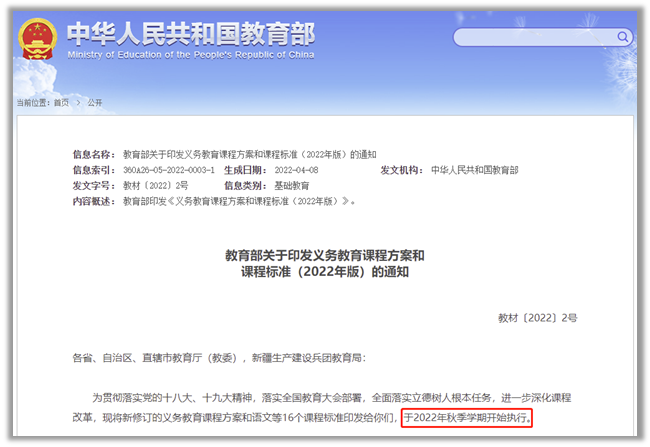Select the 内容概述 summary text
Screen dimensions: 650x447
(x=239, y=202)
